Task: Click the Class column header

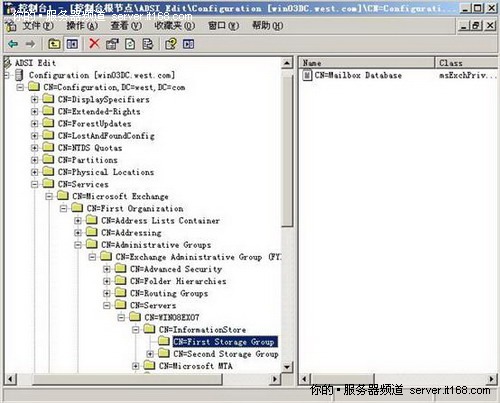Action: tap(467, 63)
